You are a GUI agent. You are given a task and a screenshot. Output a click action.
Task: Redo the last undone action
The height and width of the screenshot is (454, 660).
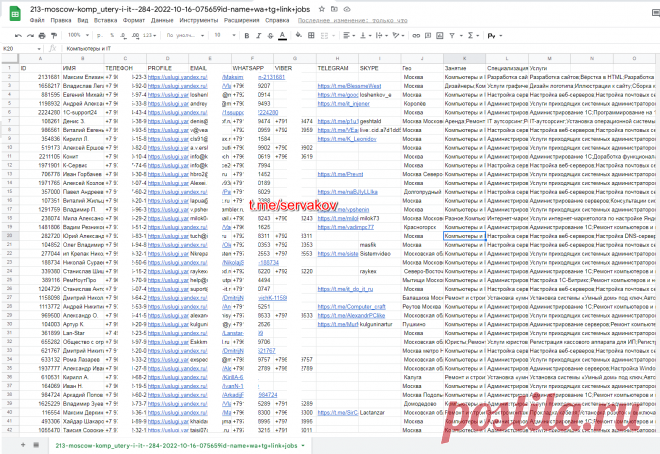(x=30, y=36)
